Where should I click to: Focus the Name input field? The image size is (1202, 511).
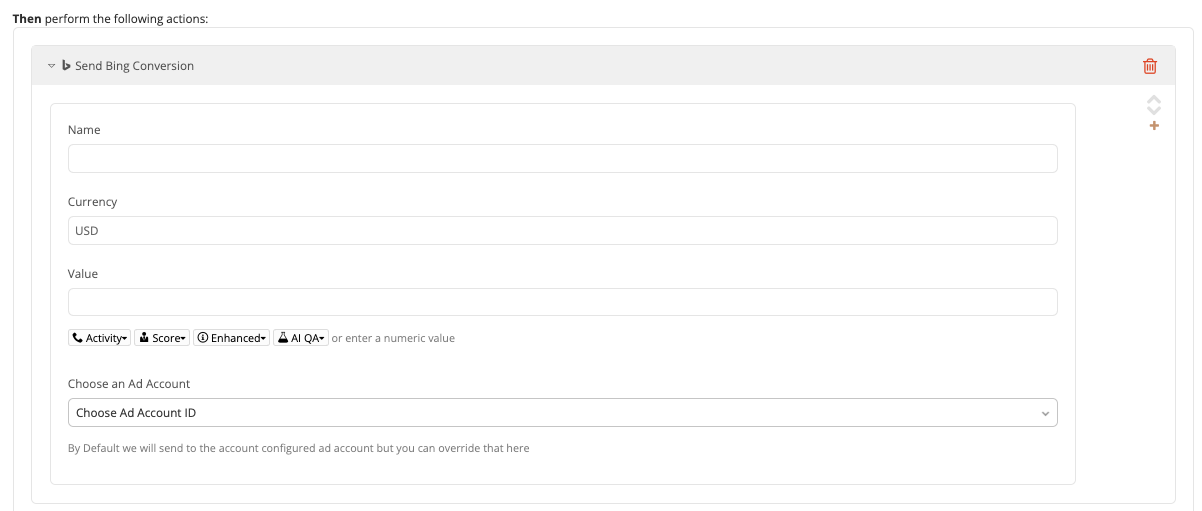(562, 158)
